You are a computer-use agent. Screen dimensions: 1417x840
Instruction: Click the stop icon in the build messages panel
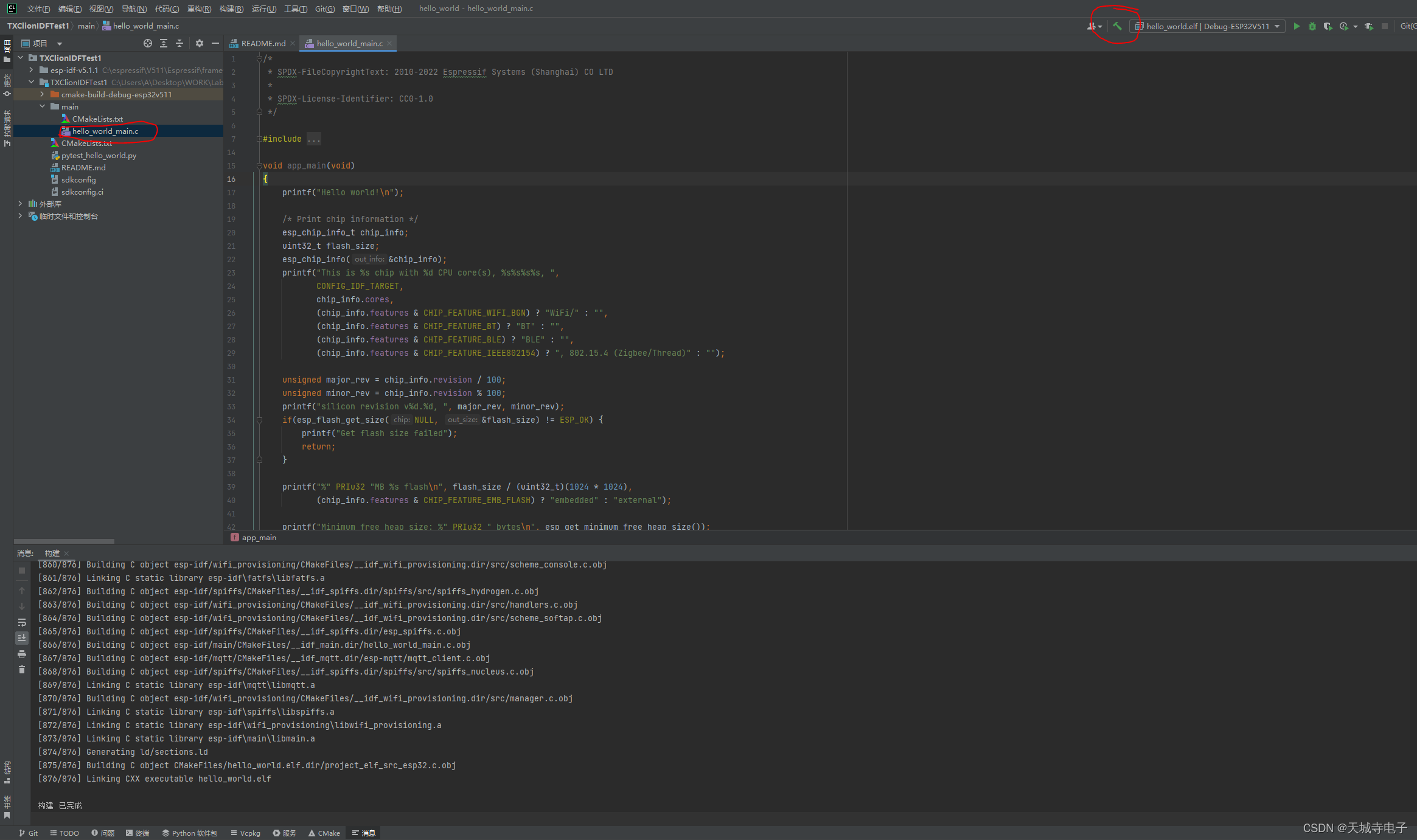point(22,571)
